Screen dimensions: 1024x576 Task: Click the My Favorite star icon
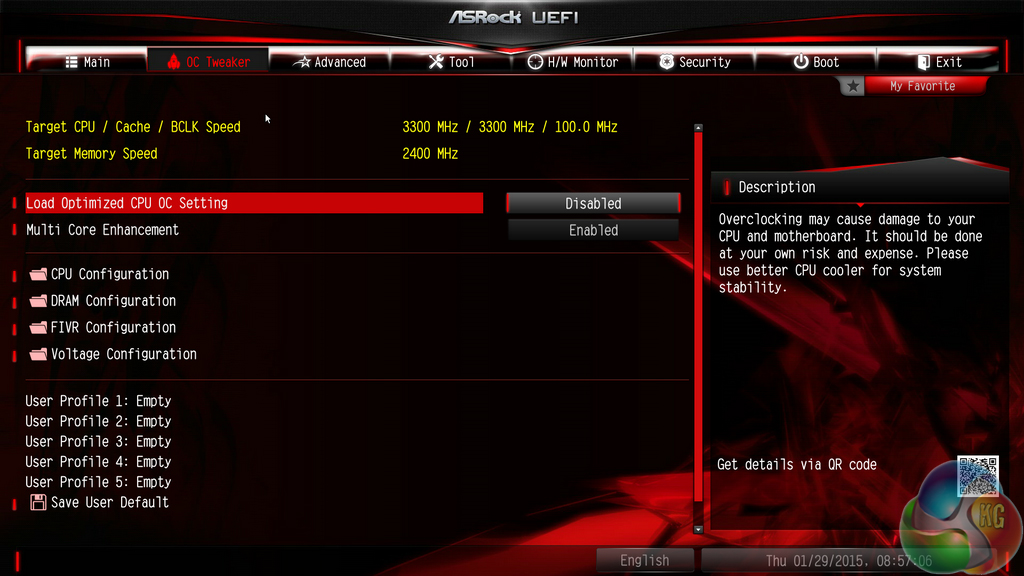pos(852,86)
